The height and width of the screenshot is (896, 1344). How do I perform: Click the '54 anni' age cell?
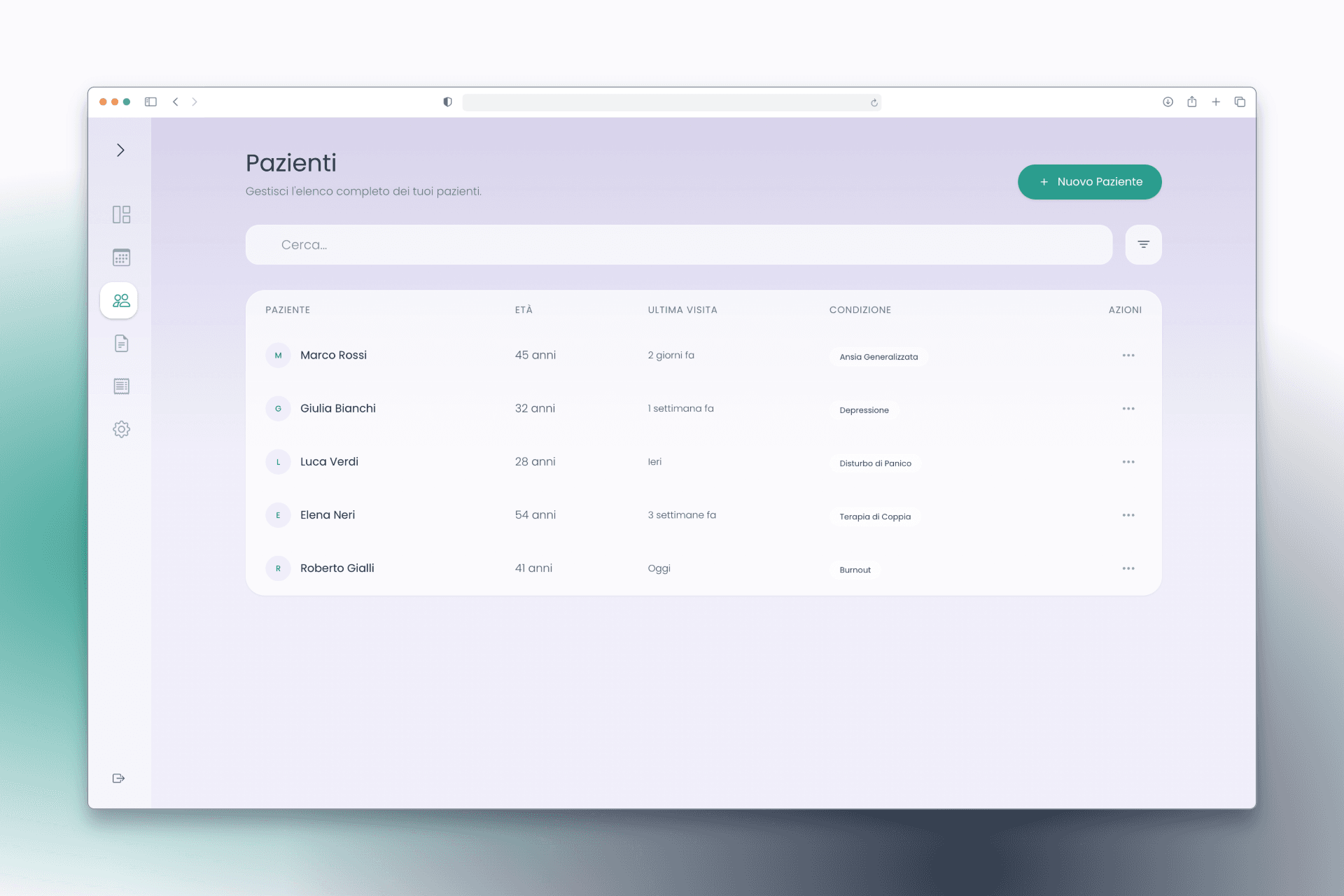535,514
